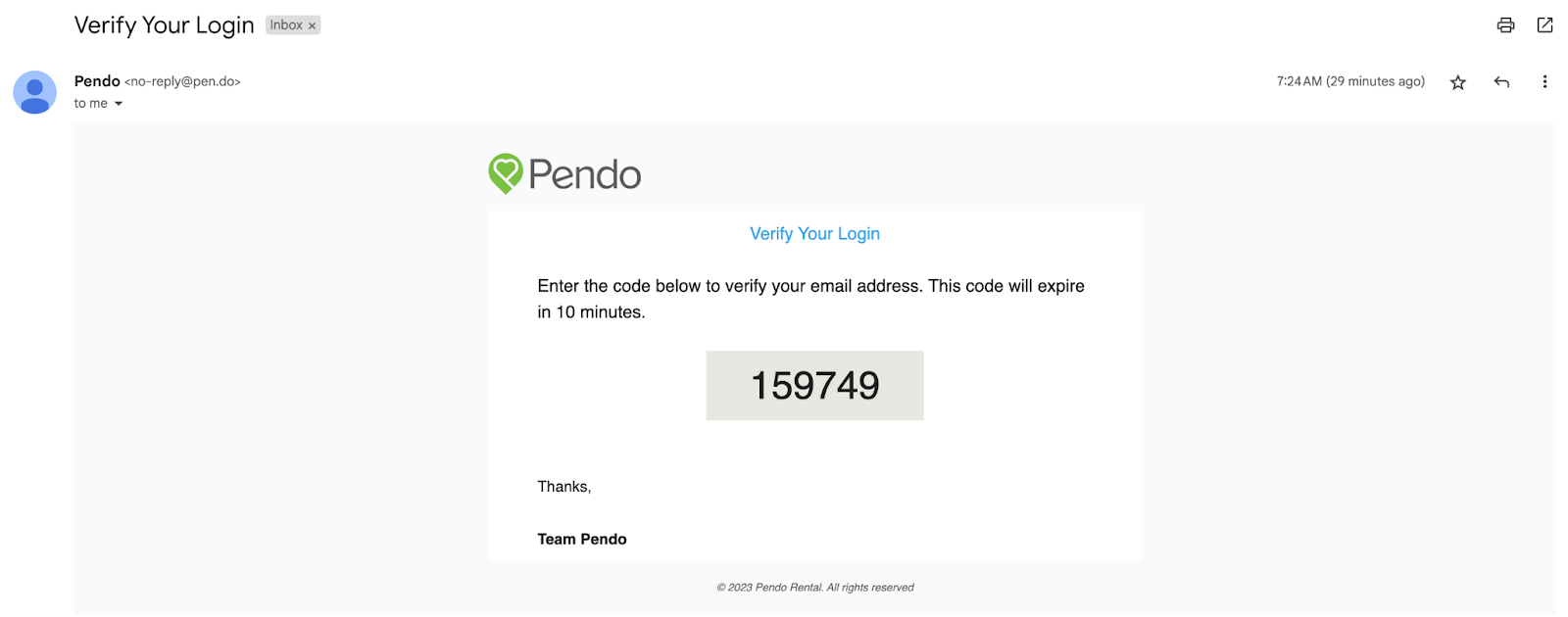The height and width of the screenshot is (617, 1568).
Task: Click the sender's profile avatar
Action: 34,92
